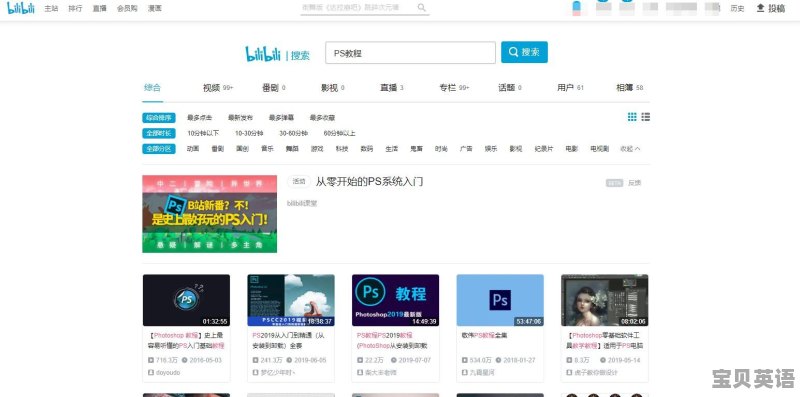
Task: Sort results by 最多收藏
Action: [322, 118]
